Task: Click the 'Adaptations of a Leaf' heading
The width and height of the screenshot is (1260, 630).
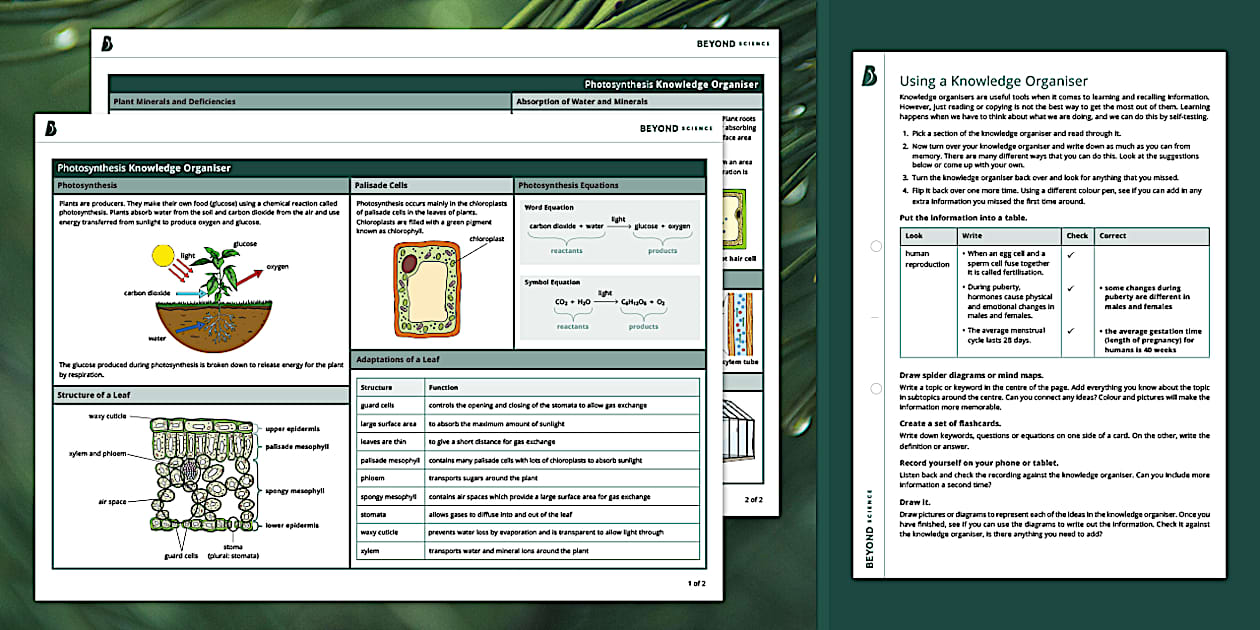Action: pyautogui.click(x=398, y=359)
